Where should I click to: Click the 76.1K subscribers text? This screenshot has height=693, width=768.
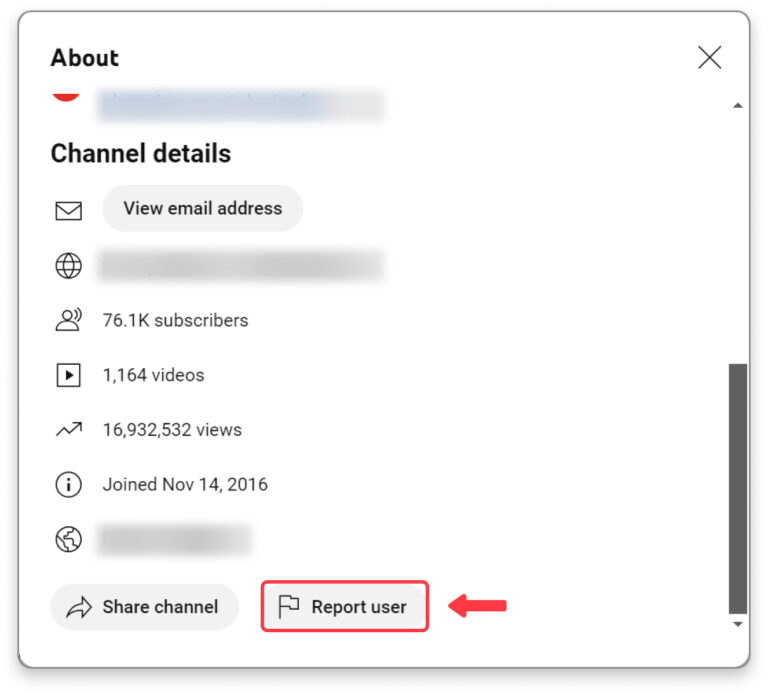(175, 321)
